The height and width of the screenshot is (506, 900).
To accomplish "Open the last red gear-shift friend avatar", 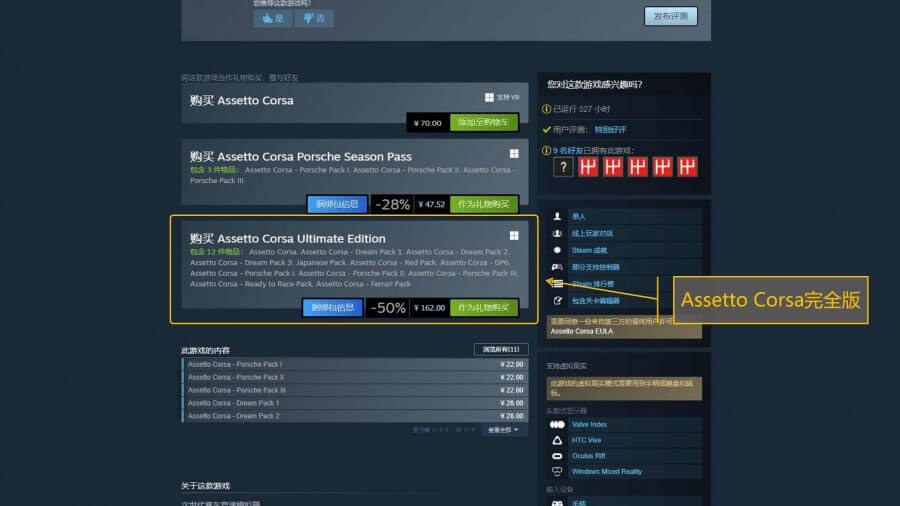I will (688, 167).
